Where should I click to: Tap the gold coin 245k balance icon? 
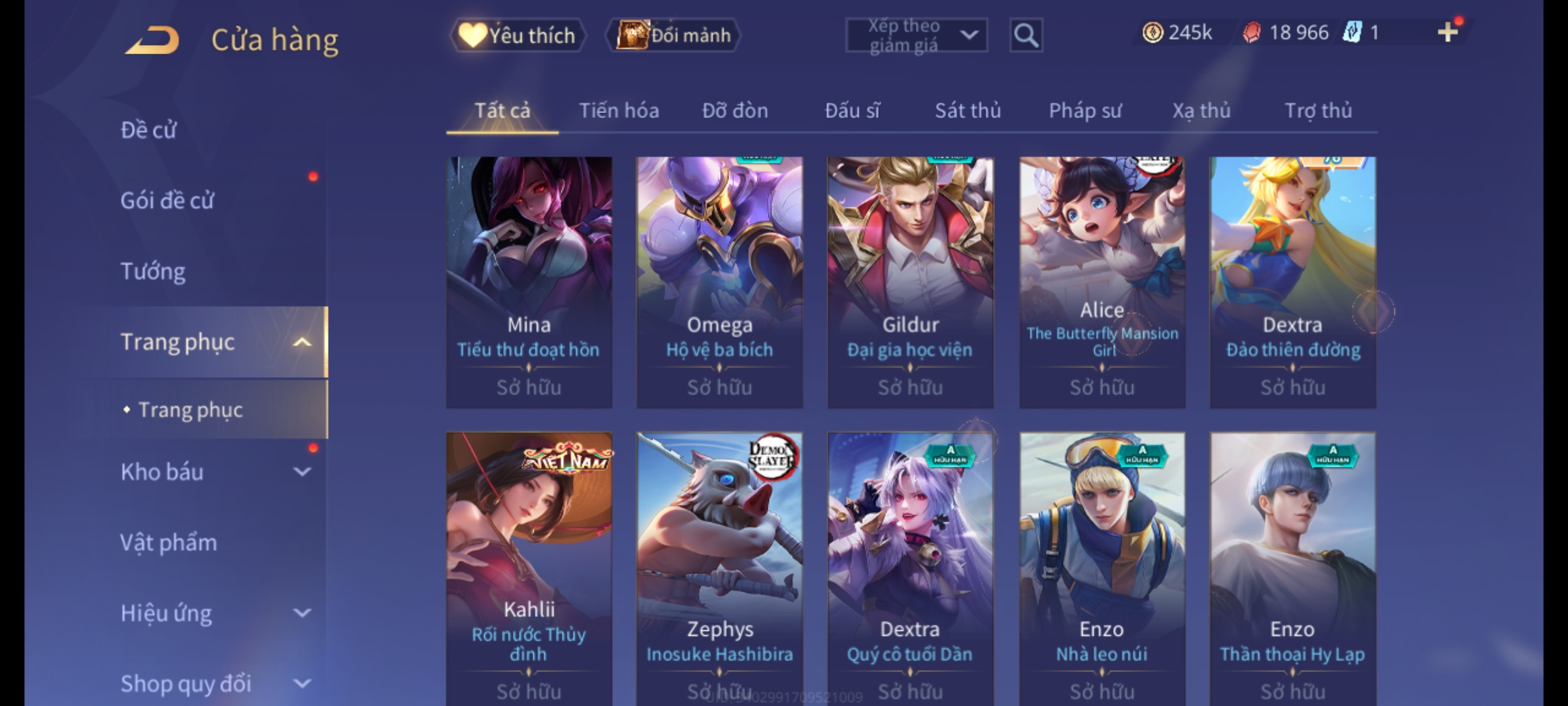(x=1152, y=32)
